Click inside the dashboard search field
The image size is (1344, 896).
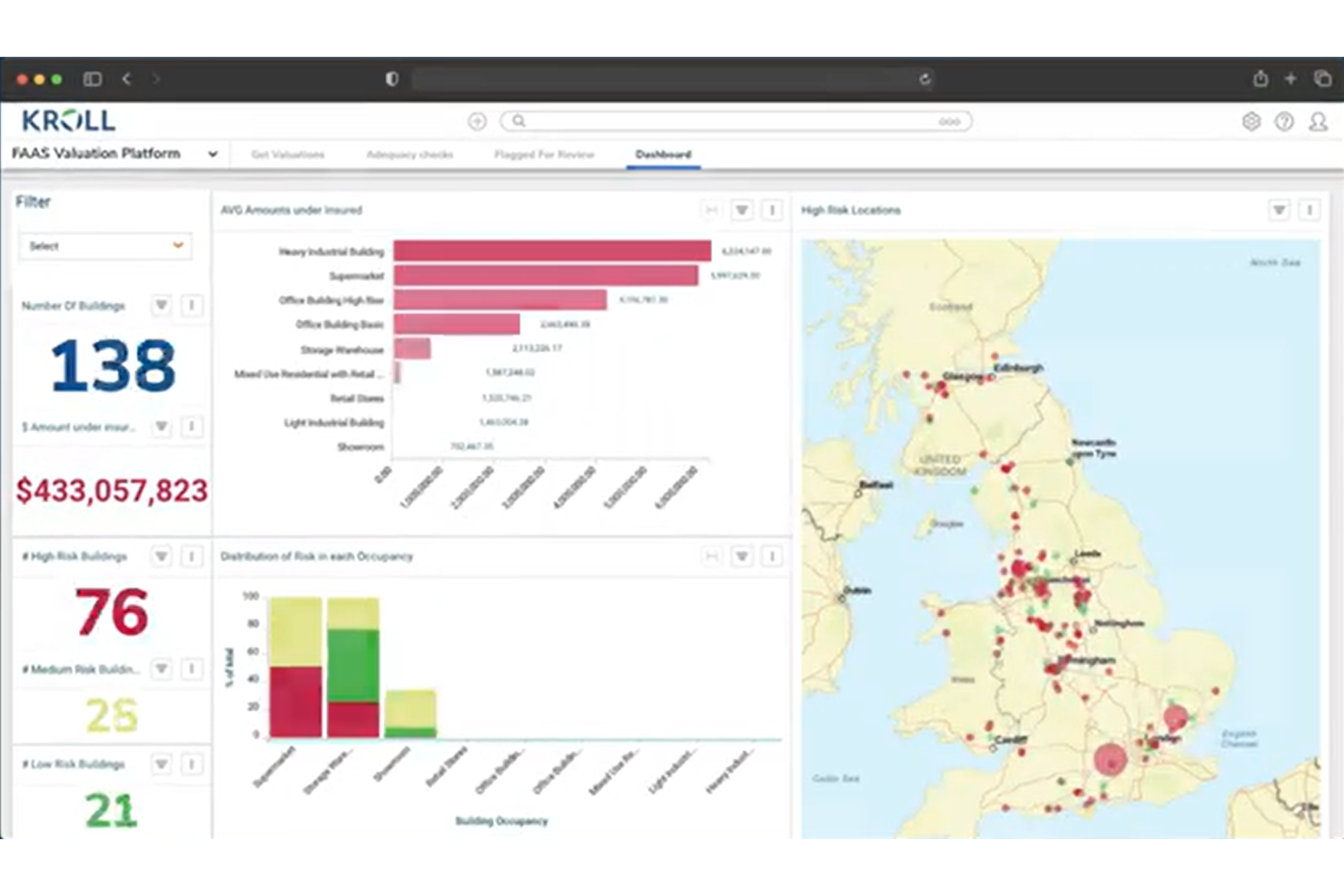[x=726, y=121]
